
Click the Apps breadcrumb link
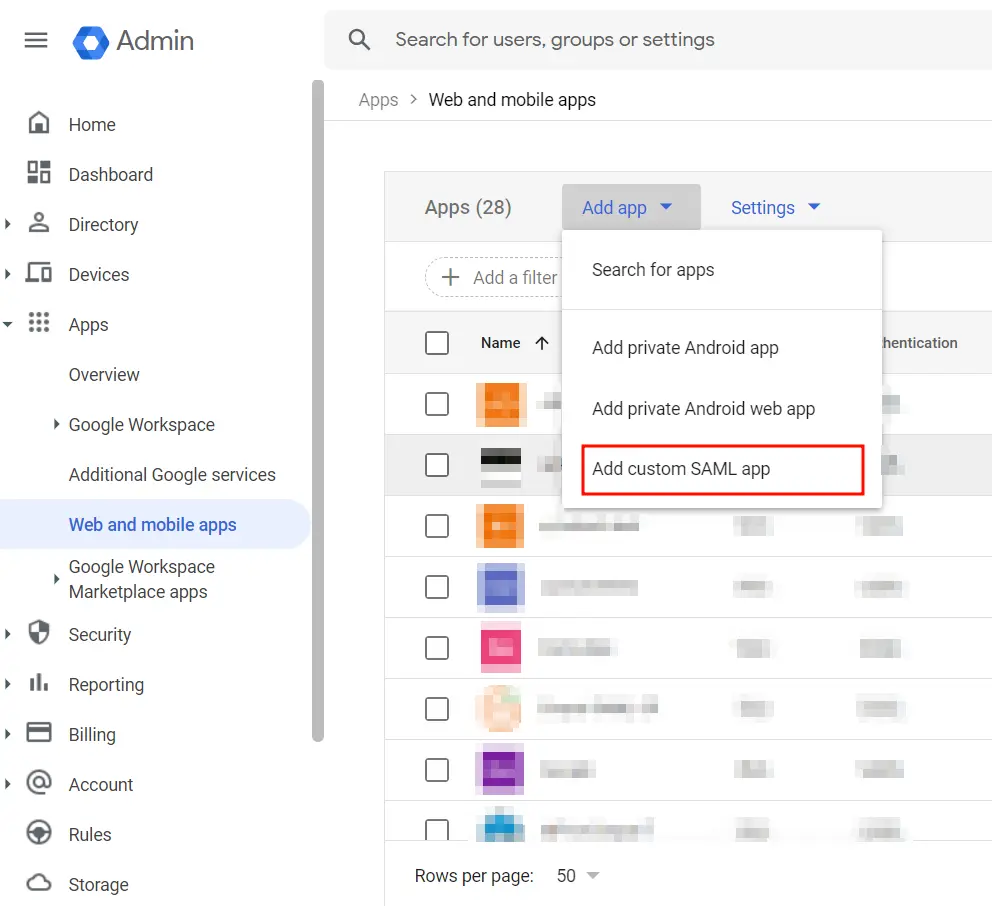click(378, 100)
